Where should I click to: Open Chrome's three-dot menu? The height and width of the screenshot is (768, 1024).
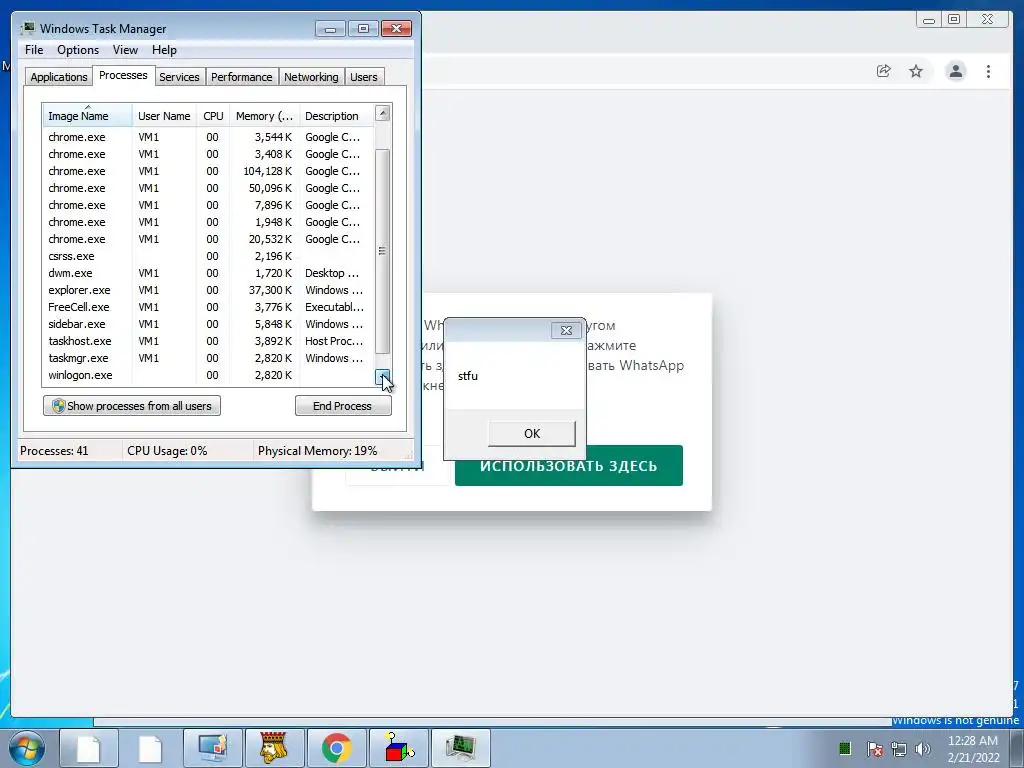[988, 71]
